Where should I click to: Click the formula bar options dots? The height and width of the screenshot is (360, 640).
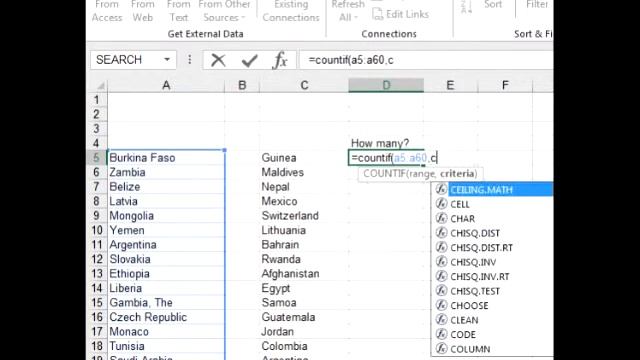pos(189,60)
